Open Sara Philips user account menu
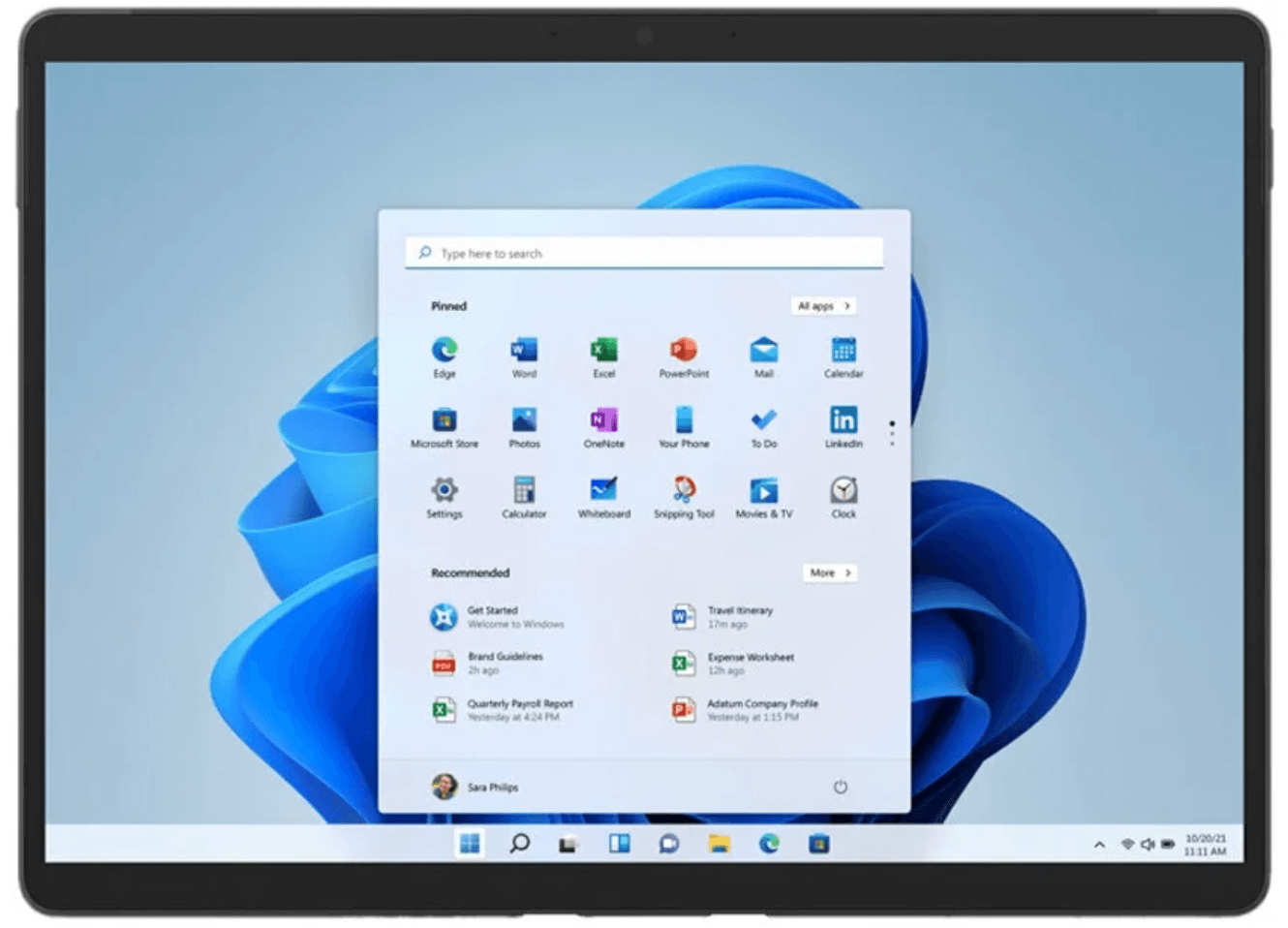 pos(475,787)
